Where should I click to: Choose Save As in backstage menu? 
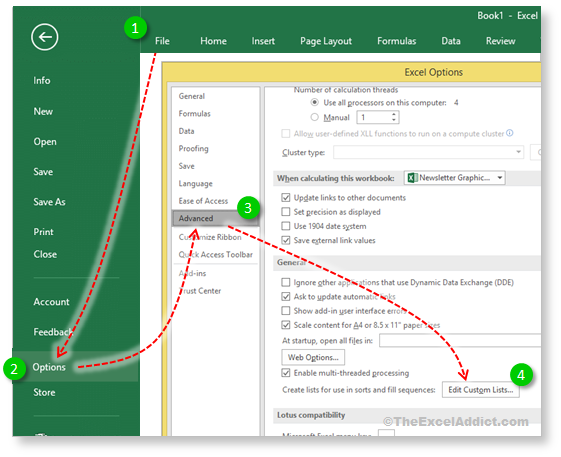[49, 202]
